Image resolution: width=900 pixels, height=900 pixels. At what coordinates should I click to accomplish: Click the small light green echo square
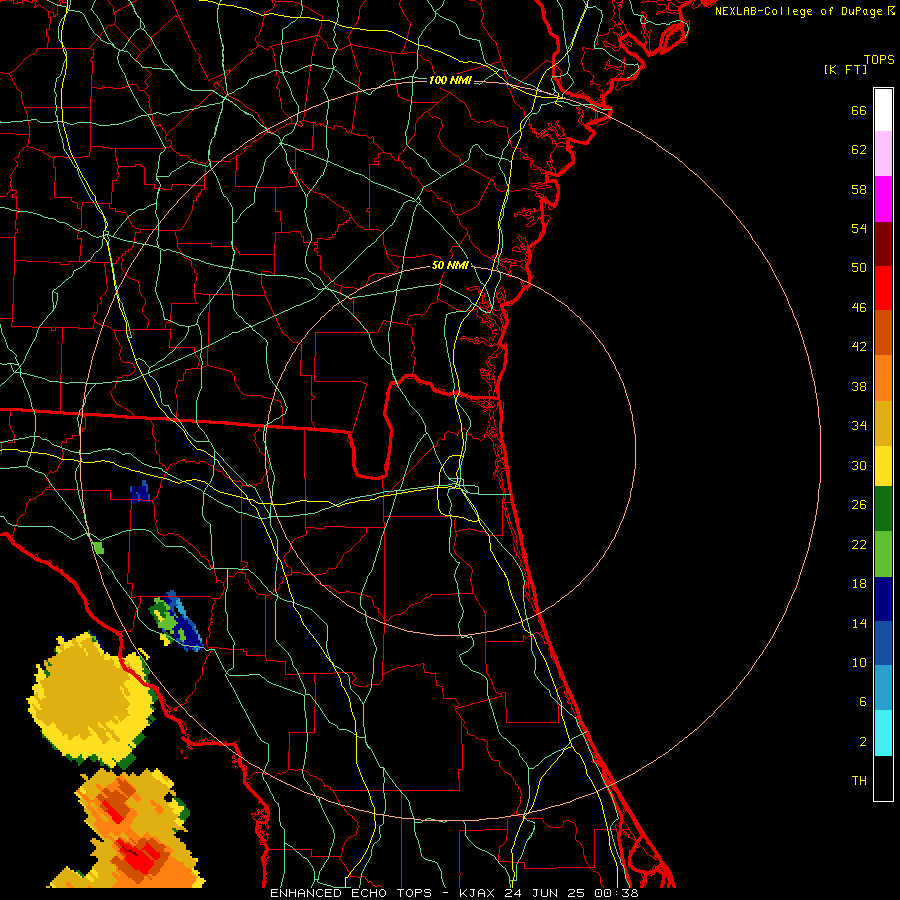(98, 548)
